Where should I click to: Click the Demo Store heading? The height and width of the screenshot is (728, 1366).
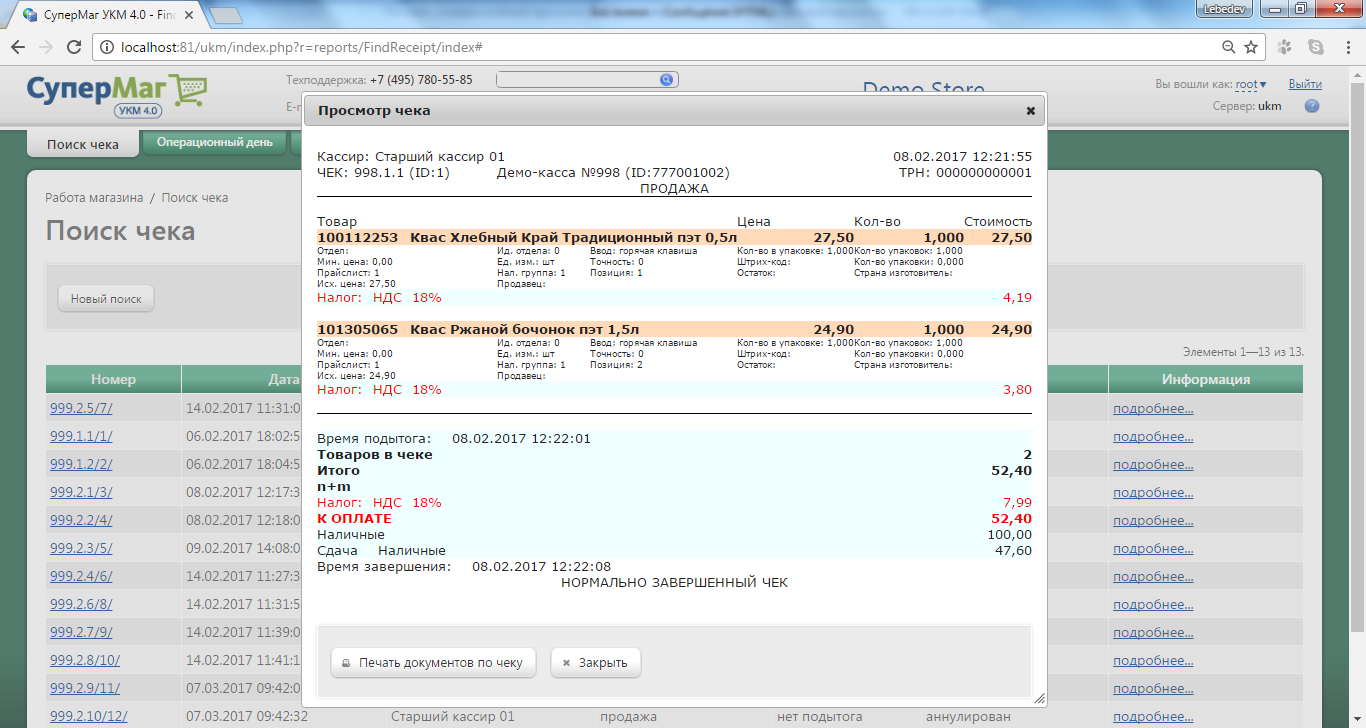pos(924,89)
